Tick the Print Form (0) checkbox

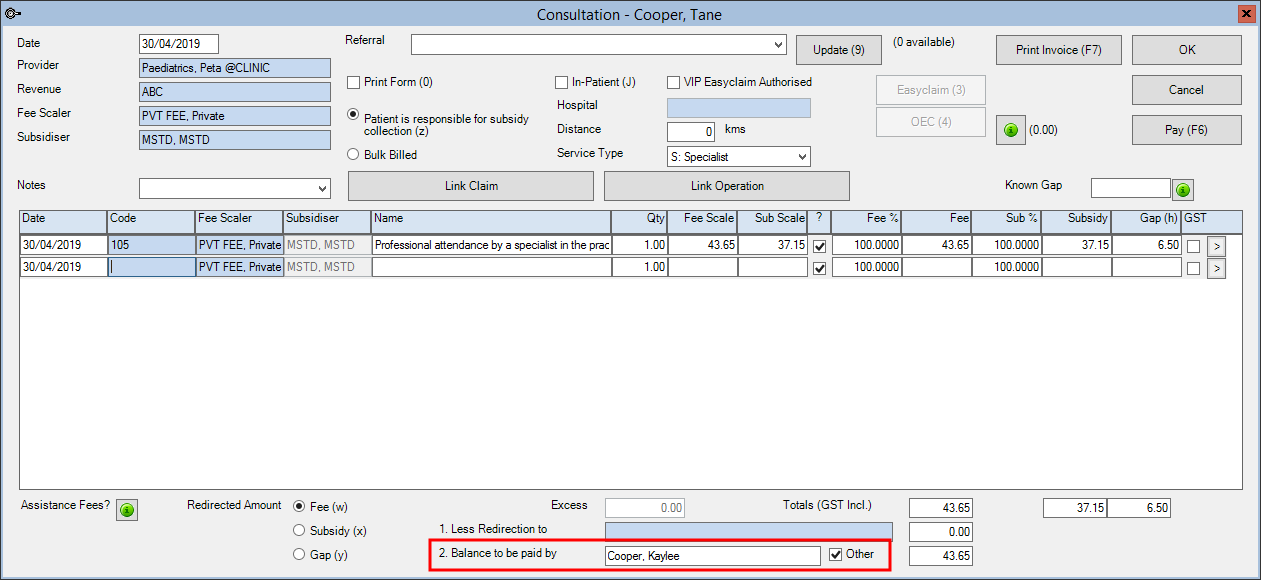coord(353,82)
